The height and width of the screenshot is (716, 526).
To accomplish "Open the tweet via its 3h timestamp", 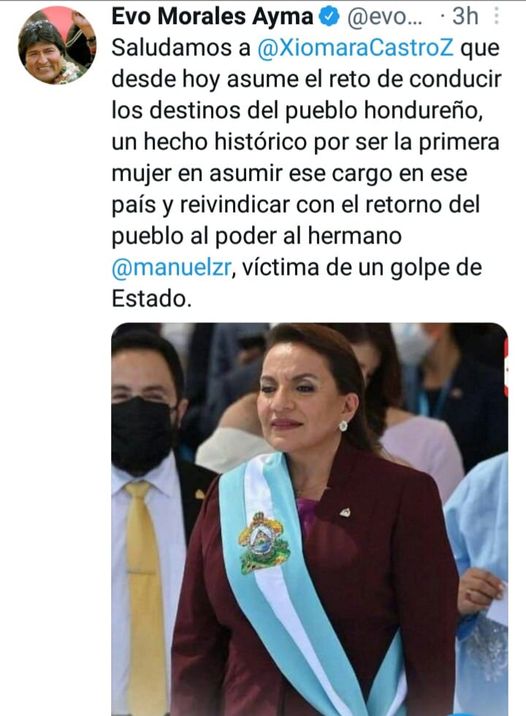I will tap(465, 17).
